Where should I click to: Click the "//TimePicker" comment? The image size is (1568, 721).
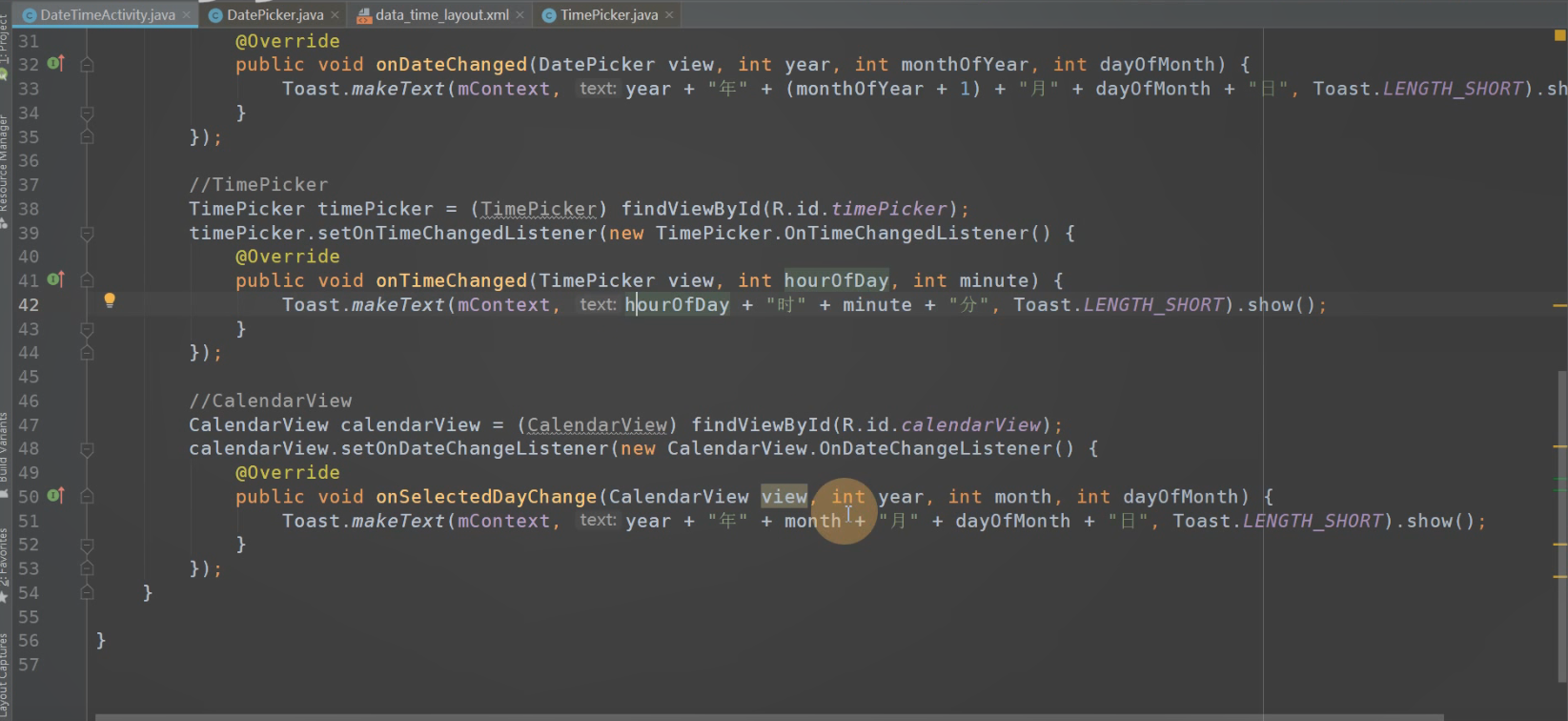click(x=258, y=184)
